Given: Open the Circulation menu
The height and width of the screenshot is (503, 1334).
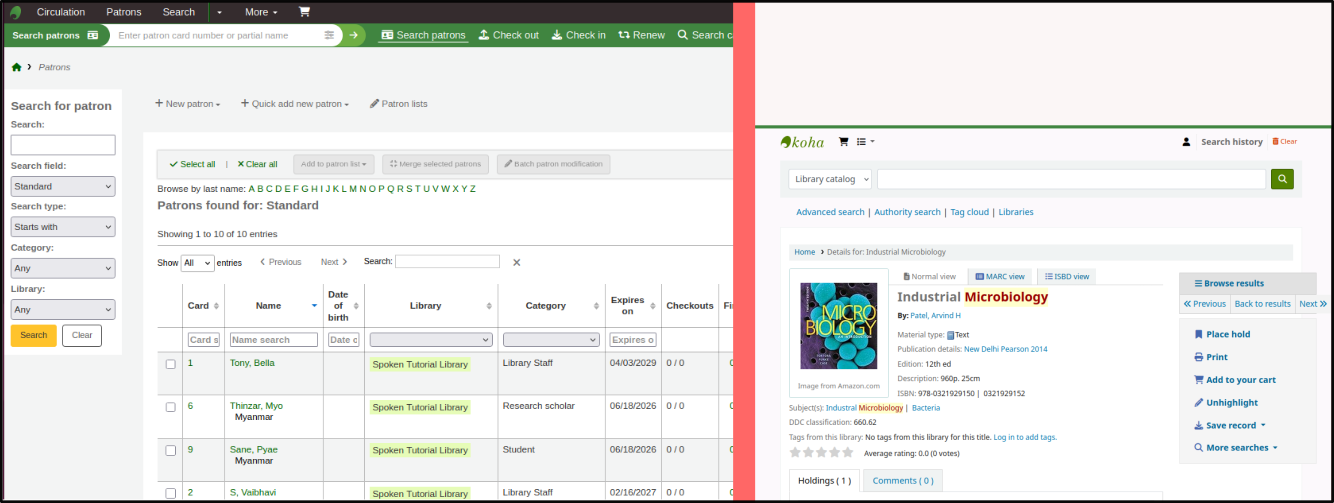Looking at the screenshot, I should 61,12.
